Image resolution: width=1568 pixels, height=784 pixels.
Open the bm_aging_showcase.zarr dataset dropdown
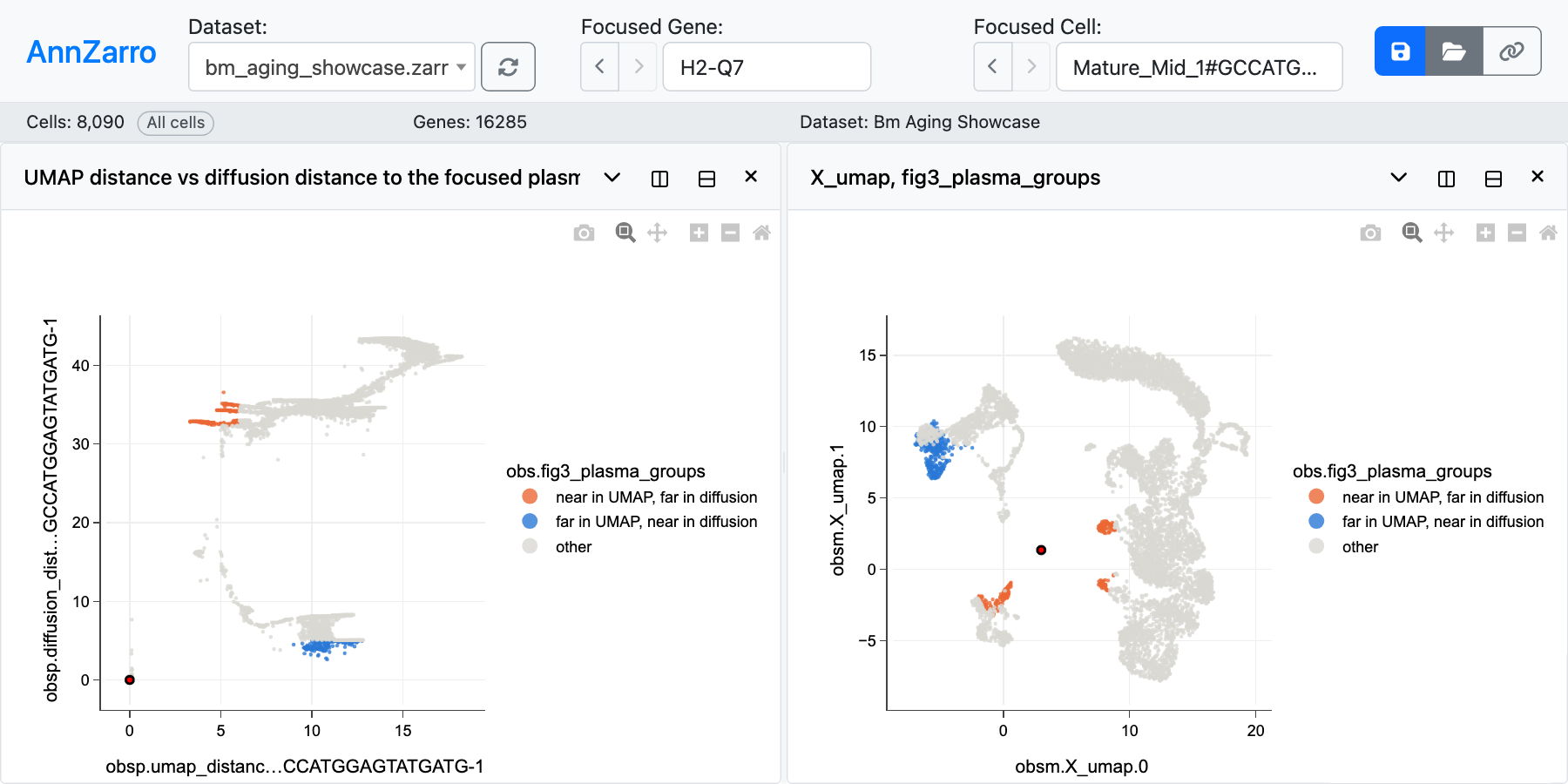coord(332,67)
